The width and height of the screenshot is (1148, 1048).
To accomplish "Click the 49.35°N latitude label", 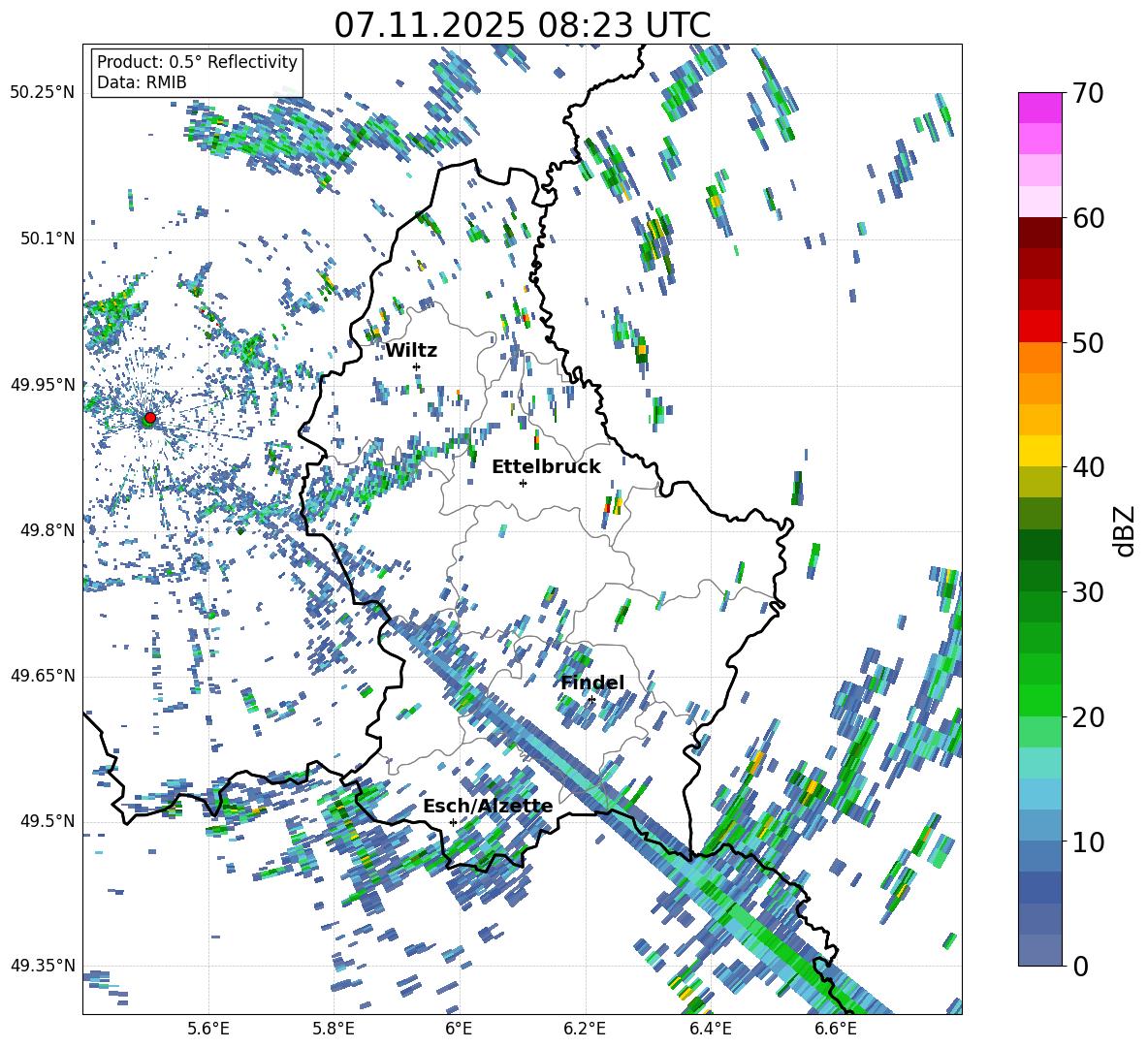I will click(43, 966).
